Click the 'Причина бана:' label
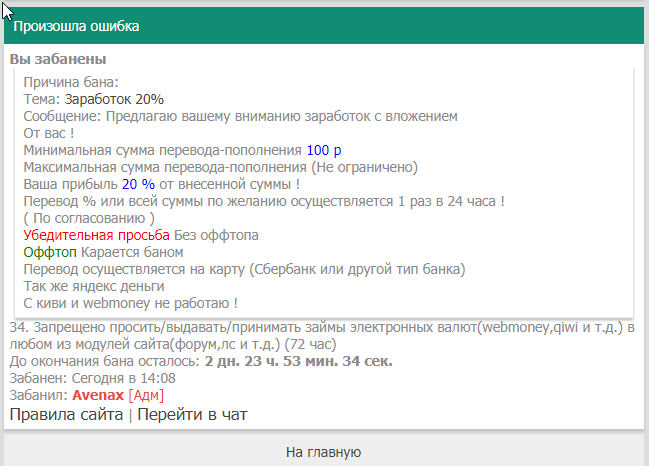The image size is (649, 466). point(71,82)
